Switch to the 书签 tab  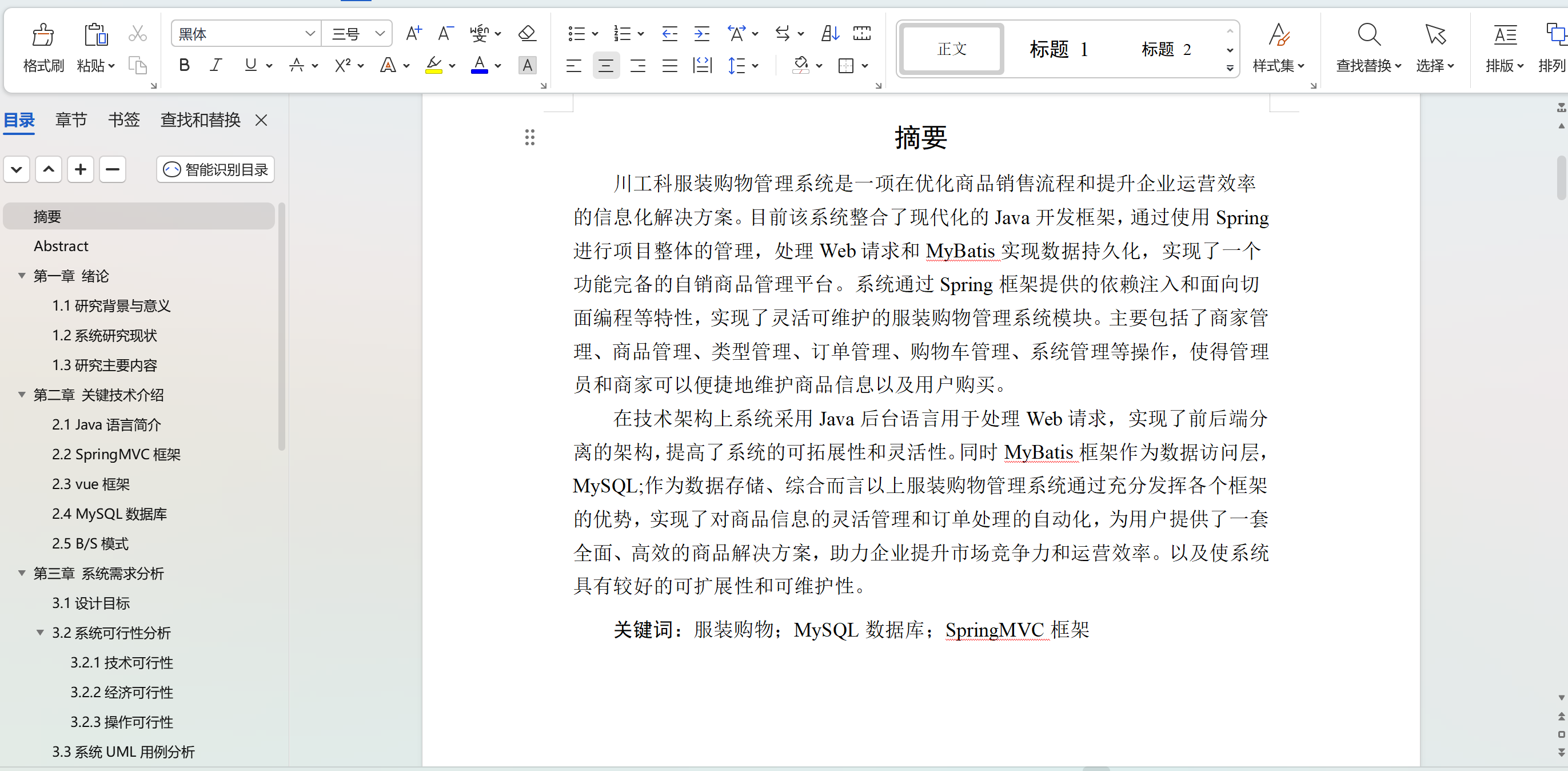click(123, 120)
